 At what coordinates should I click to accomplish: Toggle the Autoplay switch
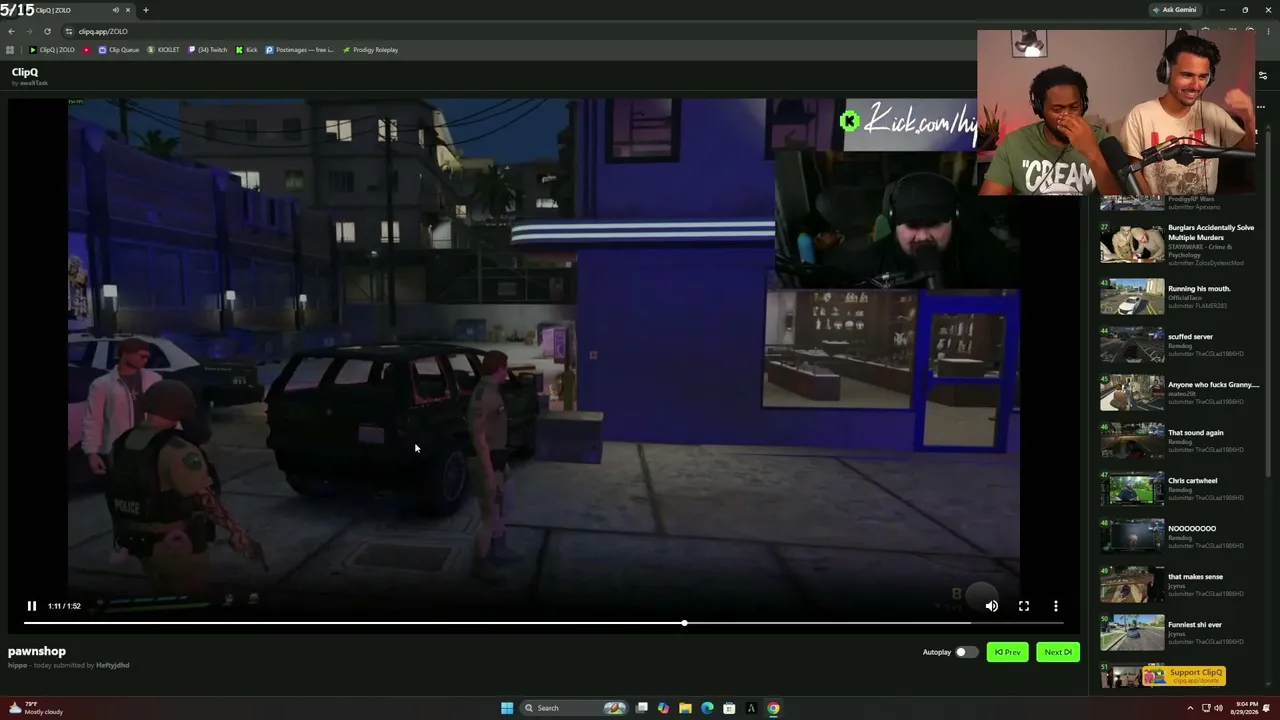coord(965,652)
